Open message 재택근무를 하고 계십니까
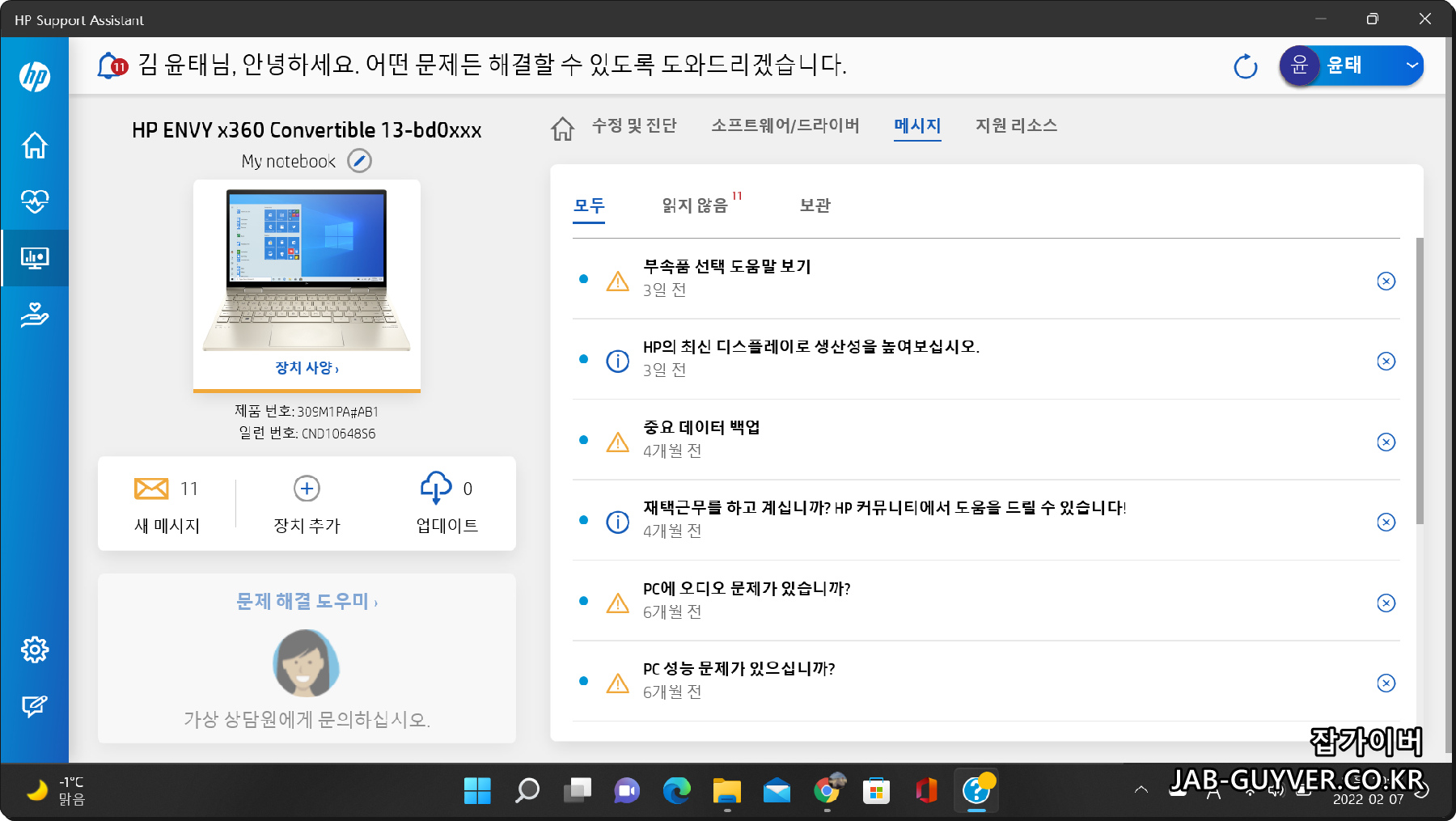 pos(885,507)
